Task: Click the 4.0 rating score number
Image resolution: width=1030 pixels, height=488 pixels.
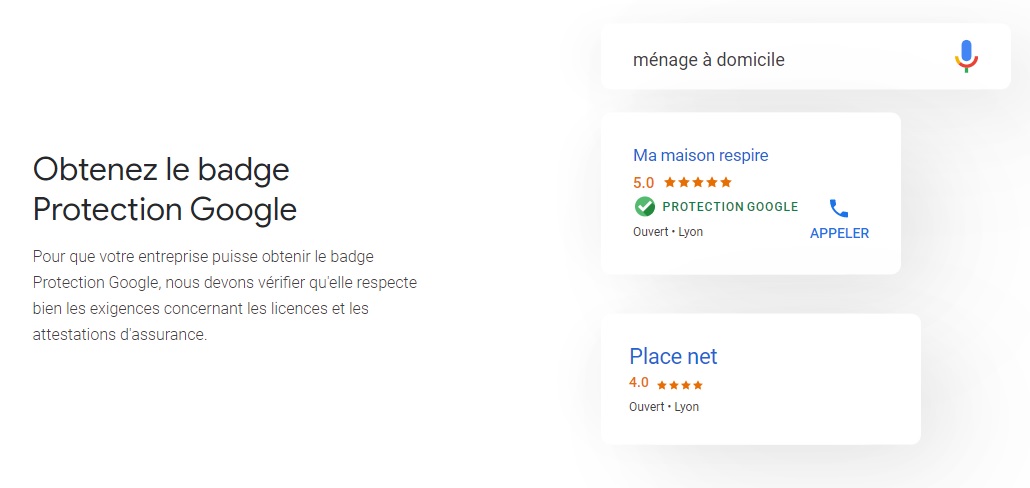Action: point(638,382)
